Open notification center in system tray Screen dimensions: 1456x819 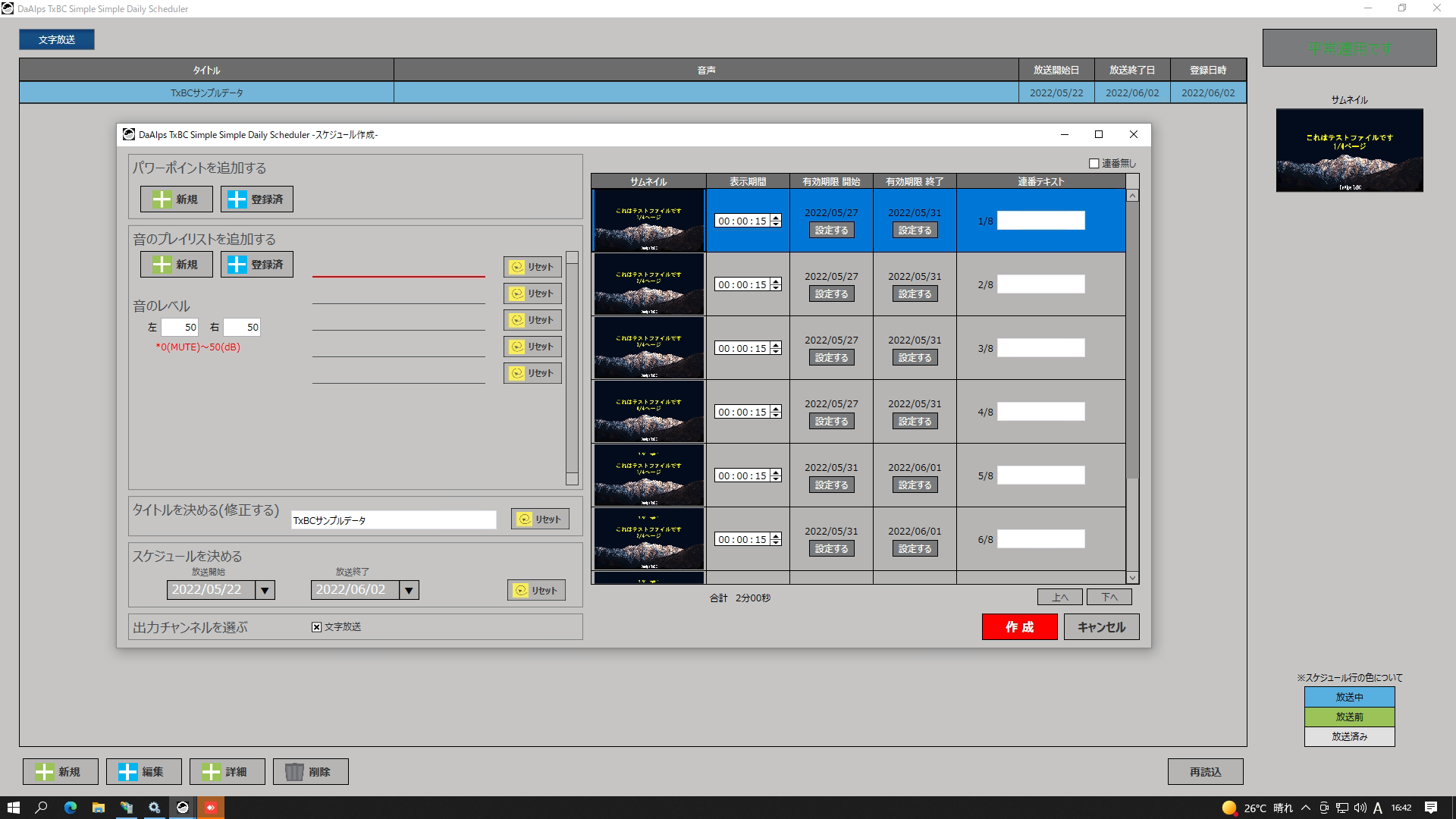click(1431, 808)
